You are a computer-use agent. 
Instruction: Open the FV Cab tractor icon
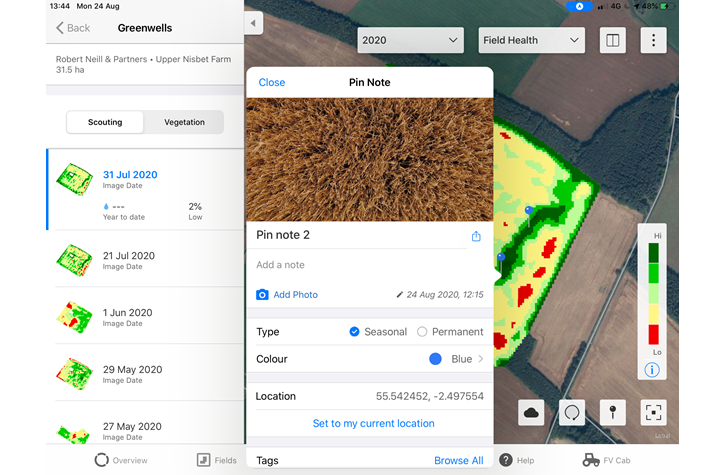click(591, 460)
